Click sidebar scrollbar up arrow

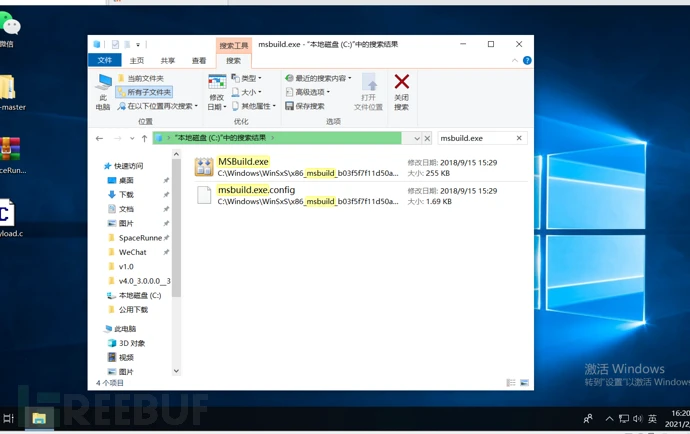(176, 154)
